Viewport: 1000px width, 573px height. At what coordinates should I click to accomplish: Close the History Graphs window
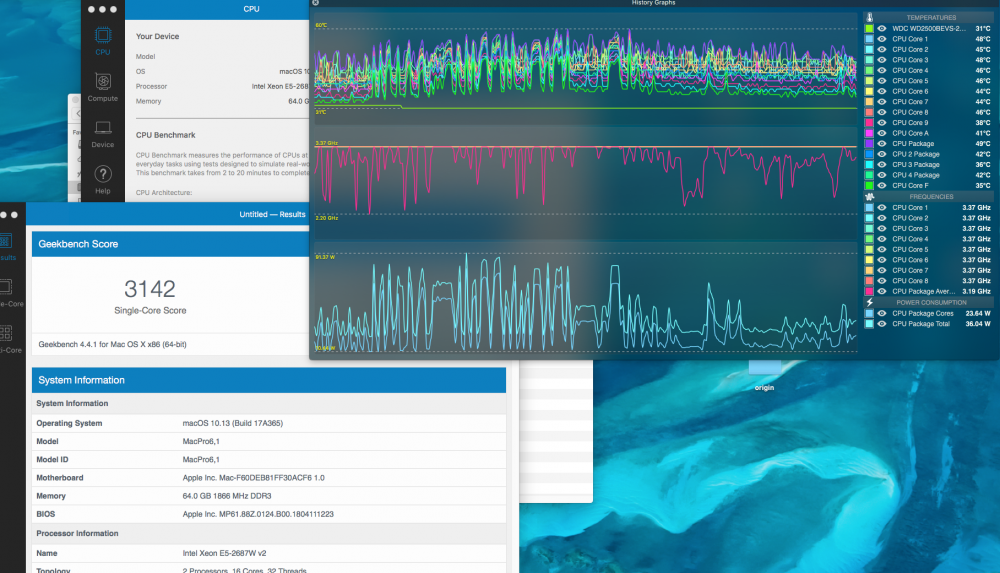point(316,3)
